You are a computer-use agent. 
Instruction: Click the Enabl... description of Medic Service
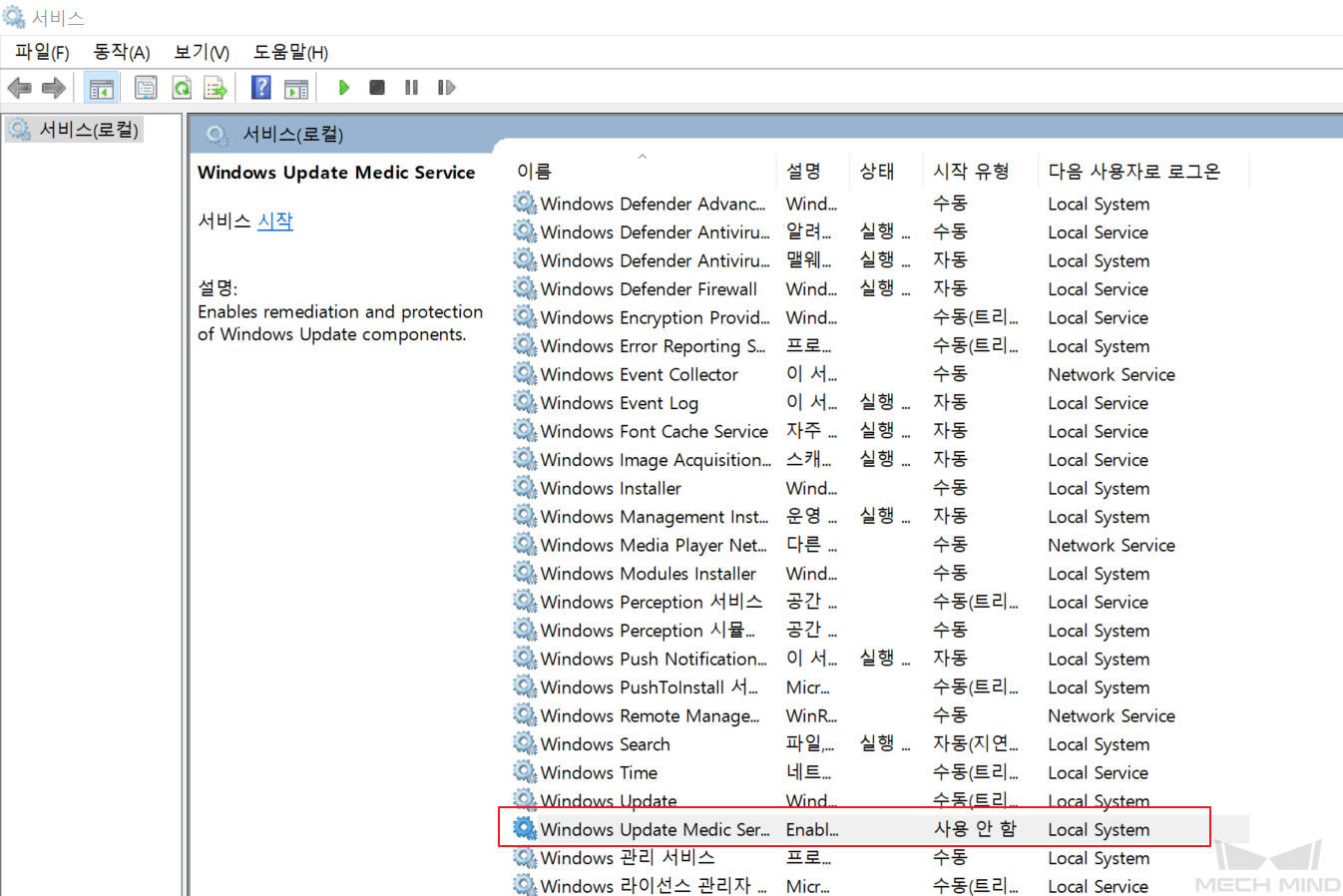click(812, 829)
